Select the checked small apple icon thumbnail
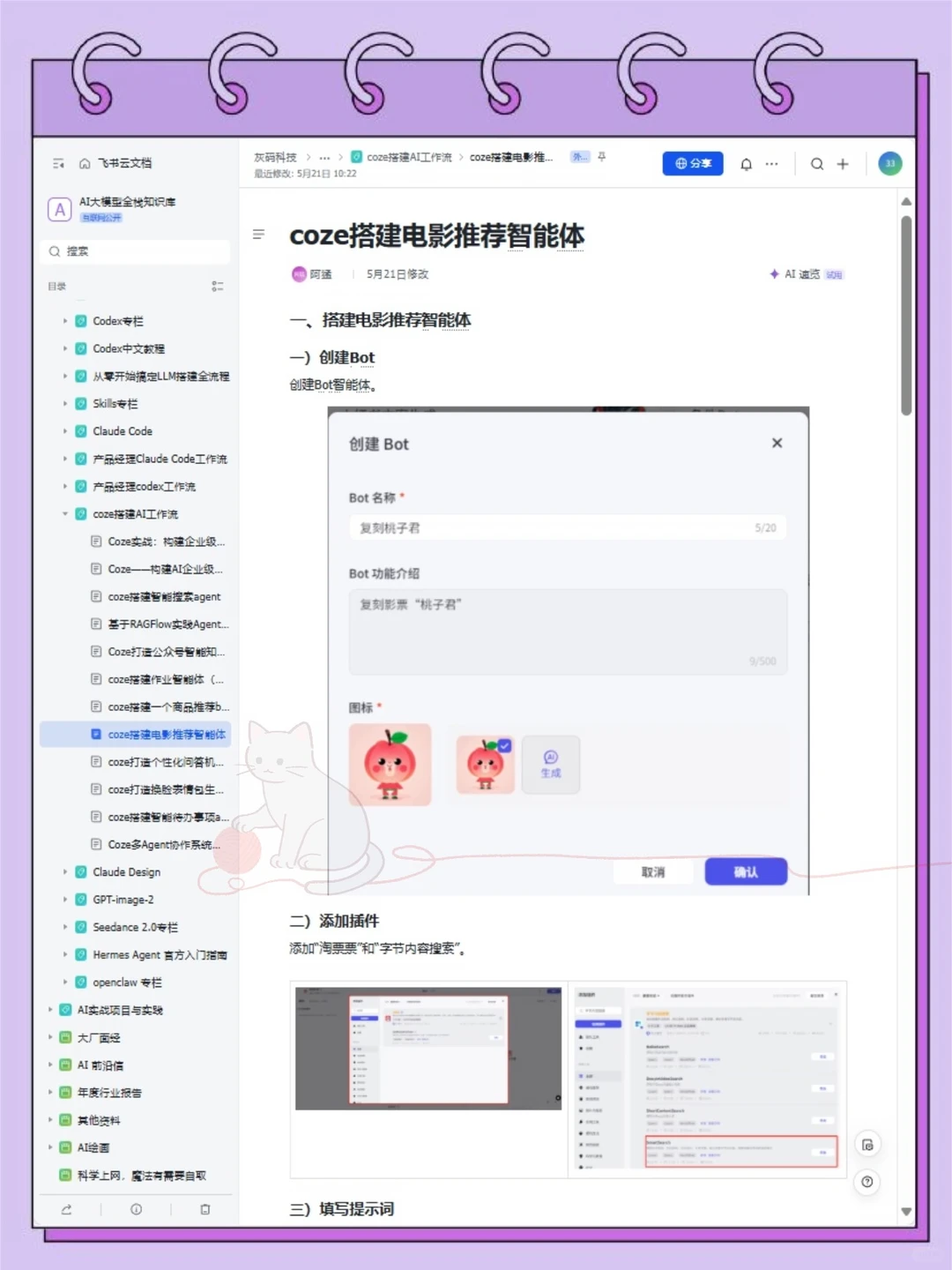 tap(485, 765)
